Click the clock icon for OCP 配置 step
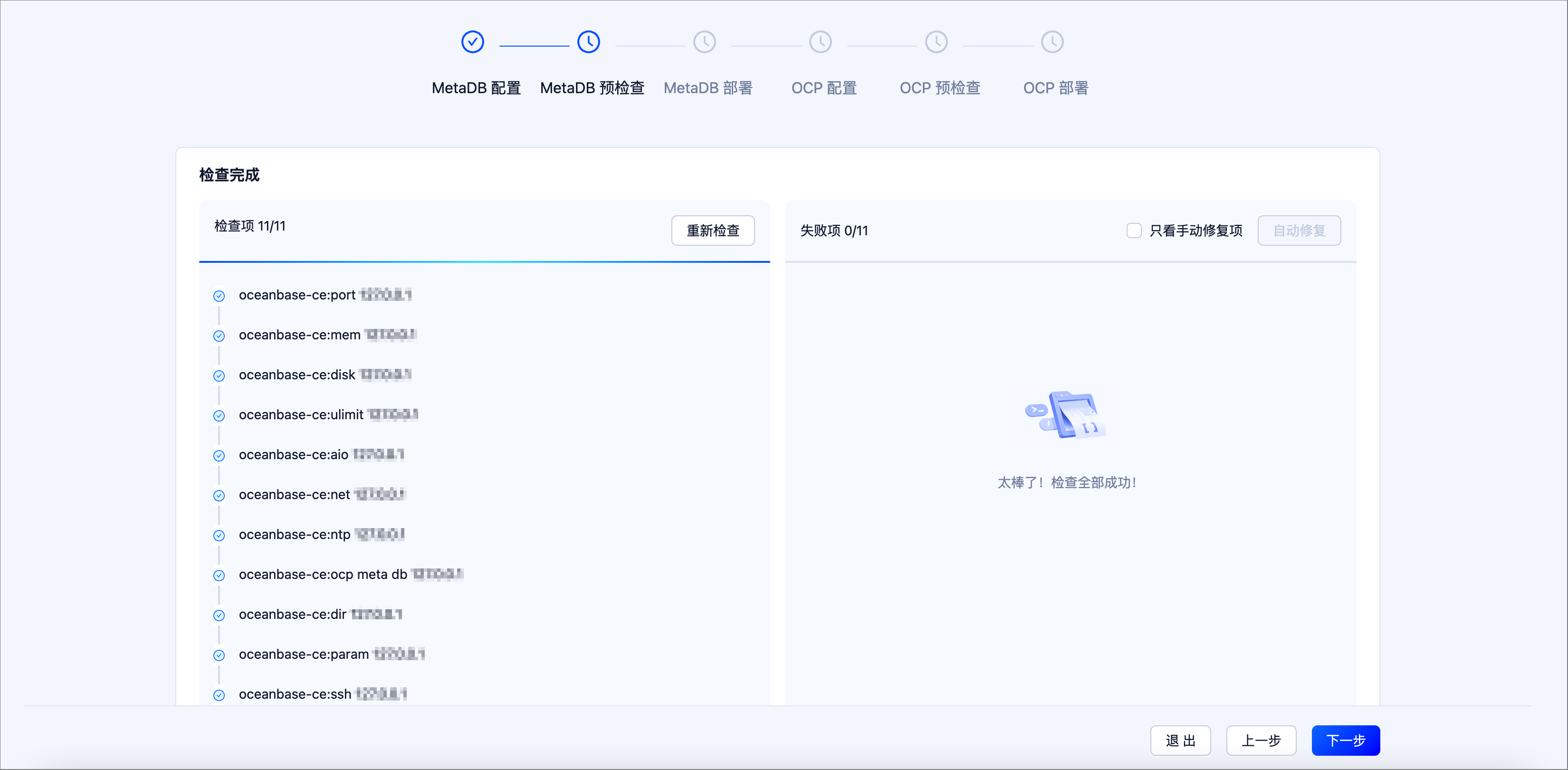 click(x=820, y=41)
